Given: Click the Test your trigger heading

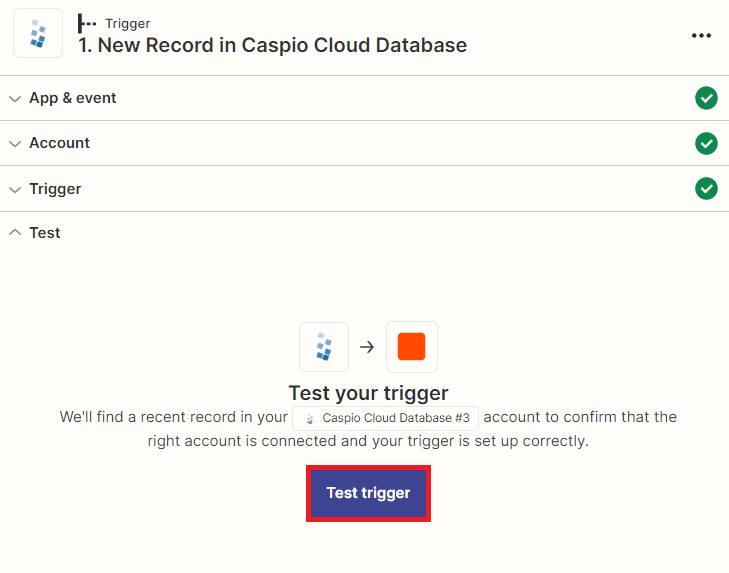Looking at the screenshot, I should 368,392.
